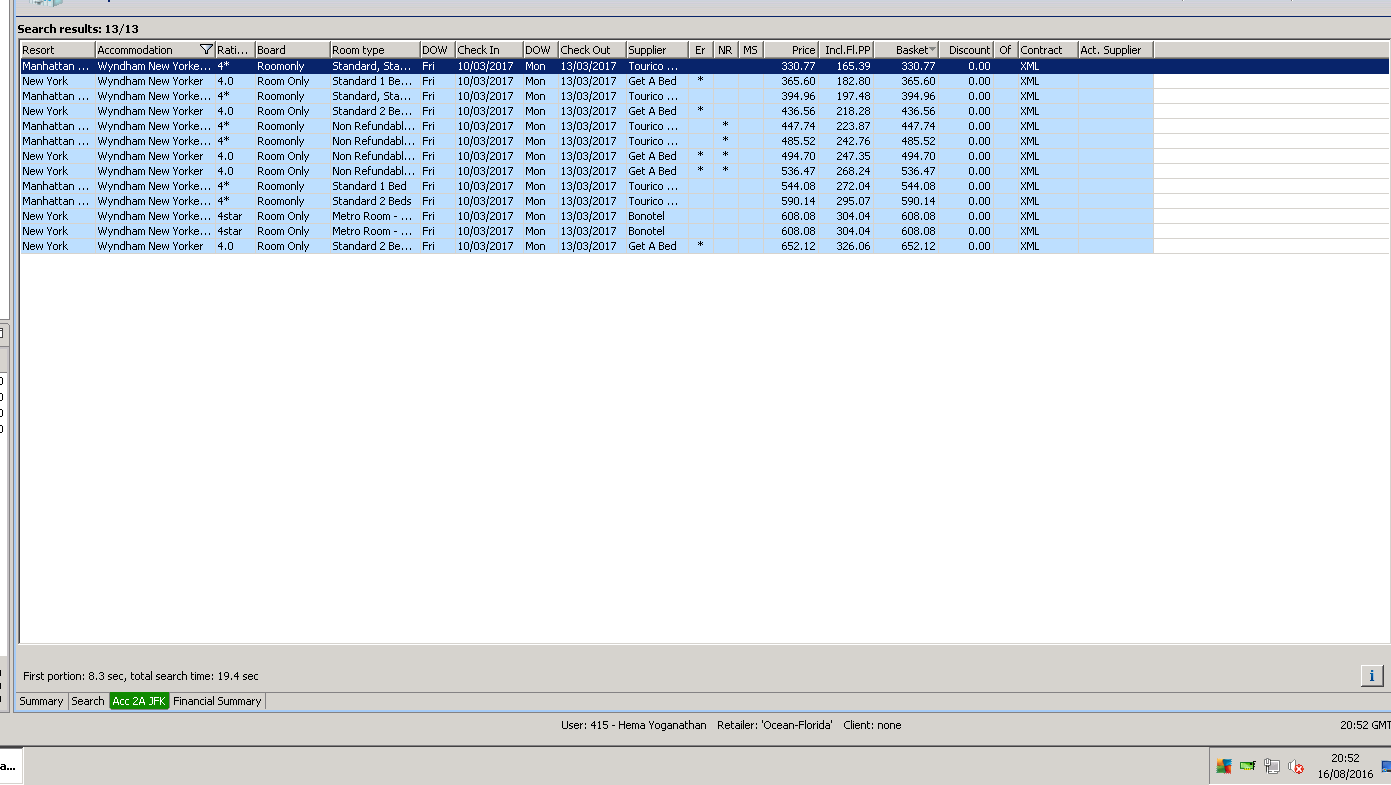Open the Financial Summary tab
Screen dimensions: 1391x785
pos(217,701)
